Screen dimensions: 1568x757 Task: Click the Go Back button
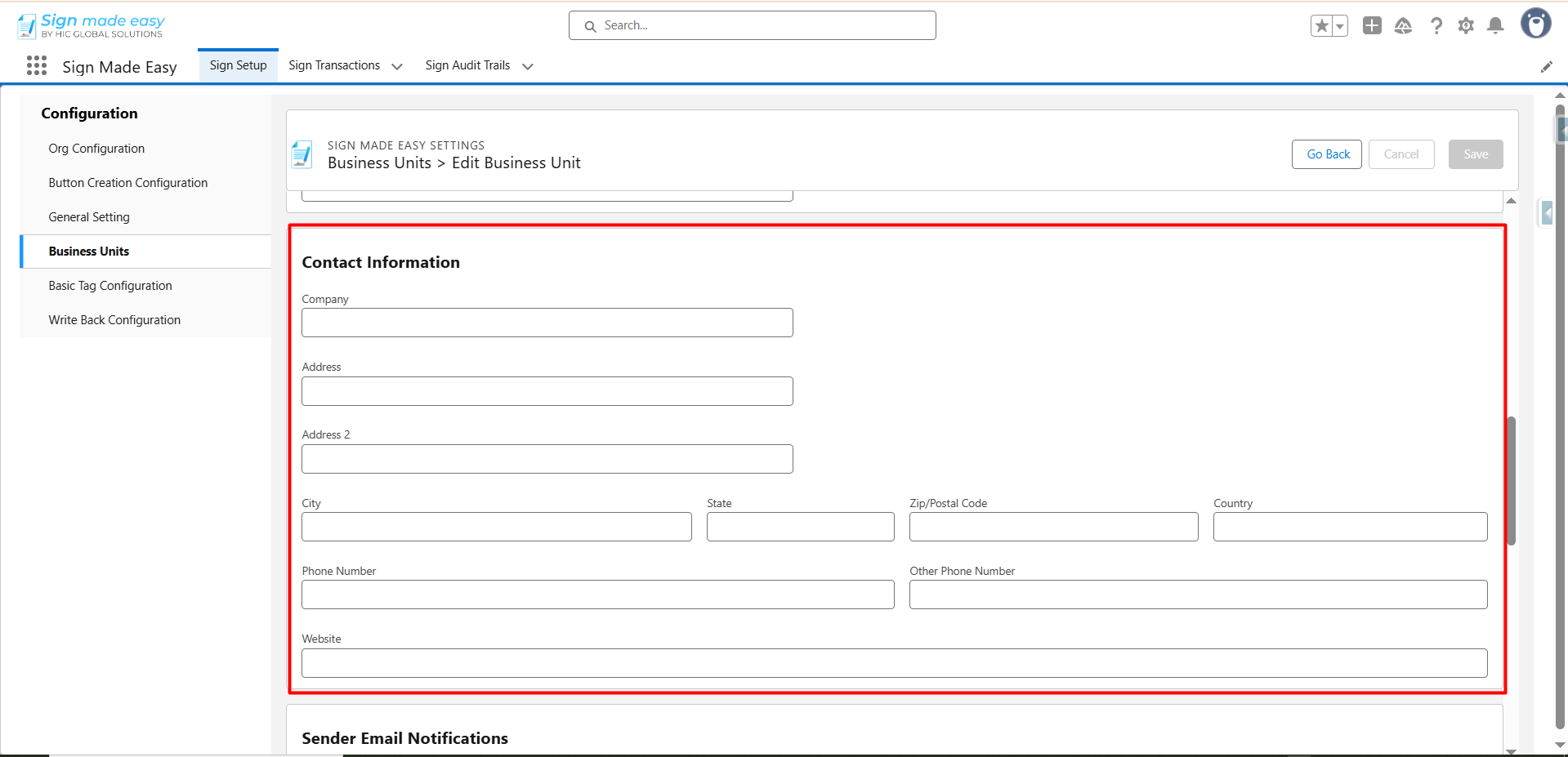(x=1327, y=154)
